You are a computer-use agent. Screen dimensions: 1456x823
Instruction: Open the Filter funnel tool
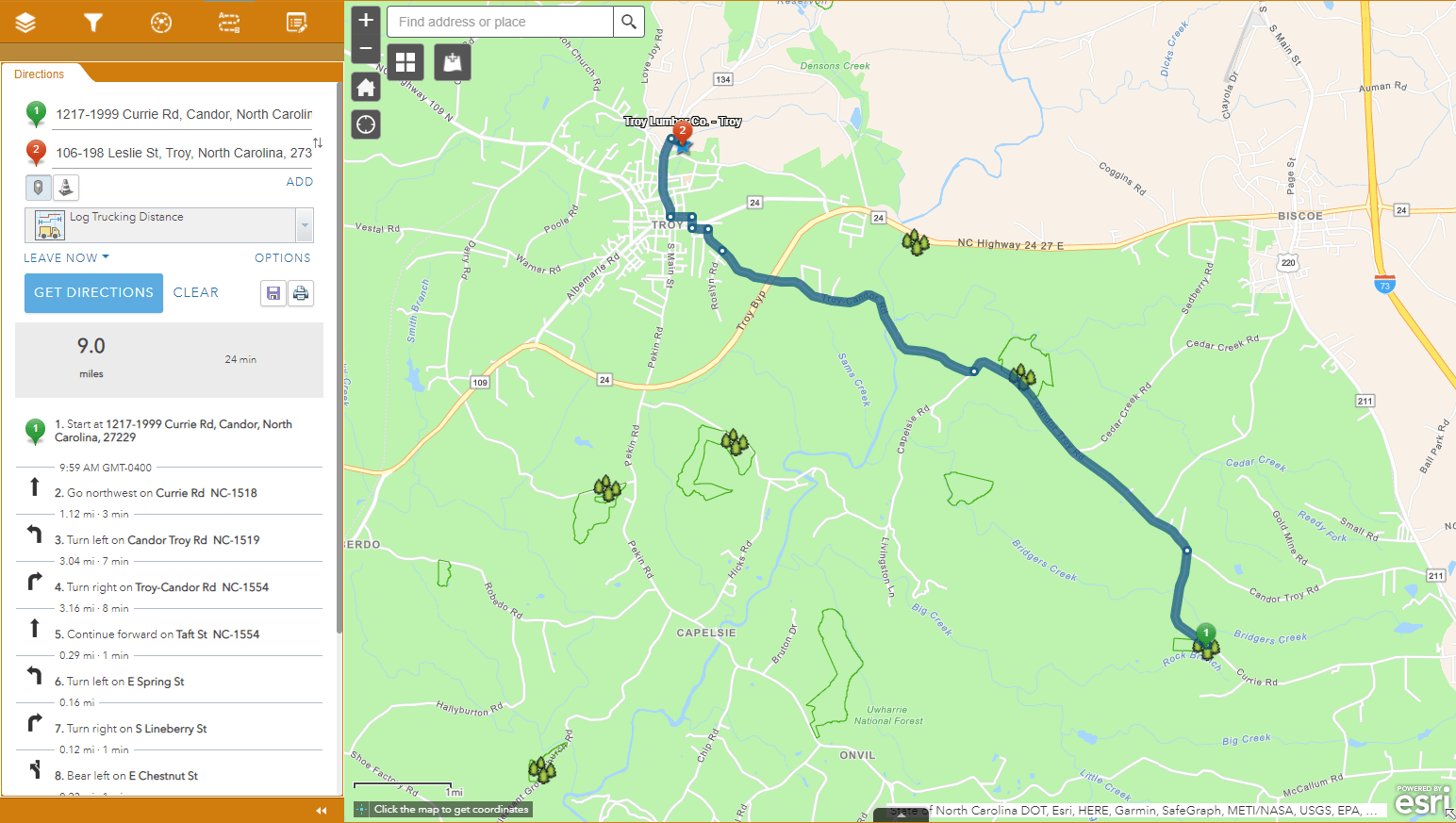point(92,23)
